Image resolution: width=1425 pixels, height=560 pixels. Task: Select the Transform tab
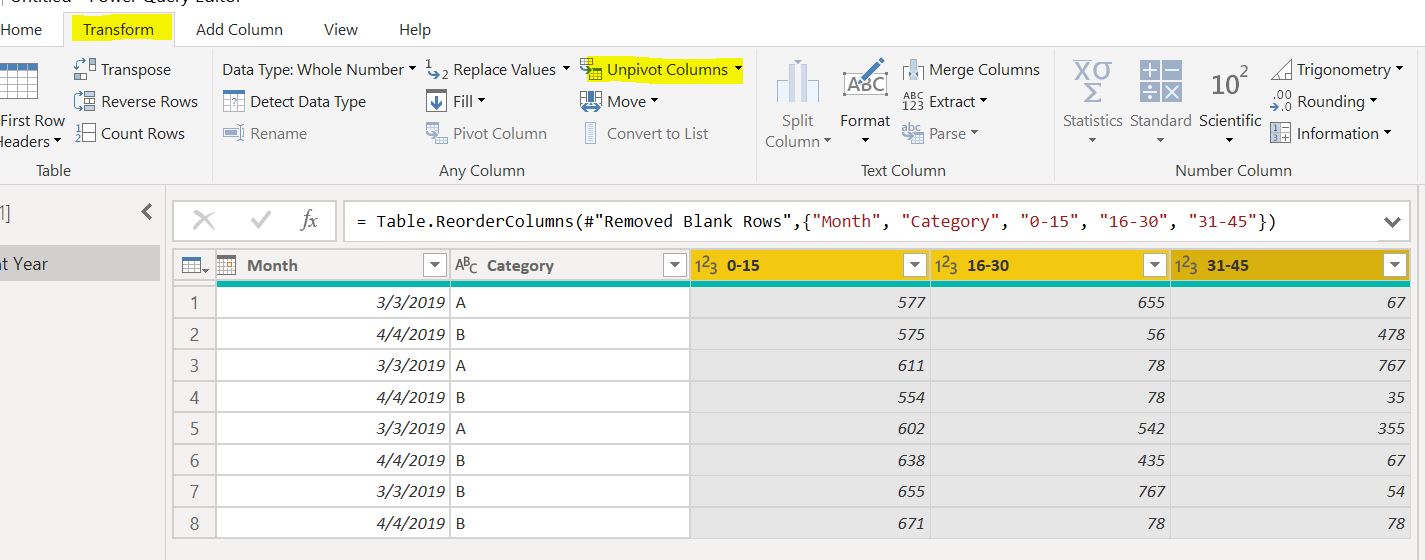(x=118, y=29)
